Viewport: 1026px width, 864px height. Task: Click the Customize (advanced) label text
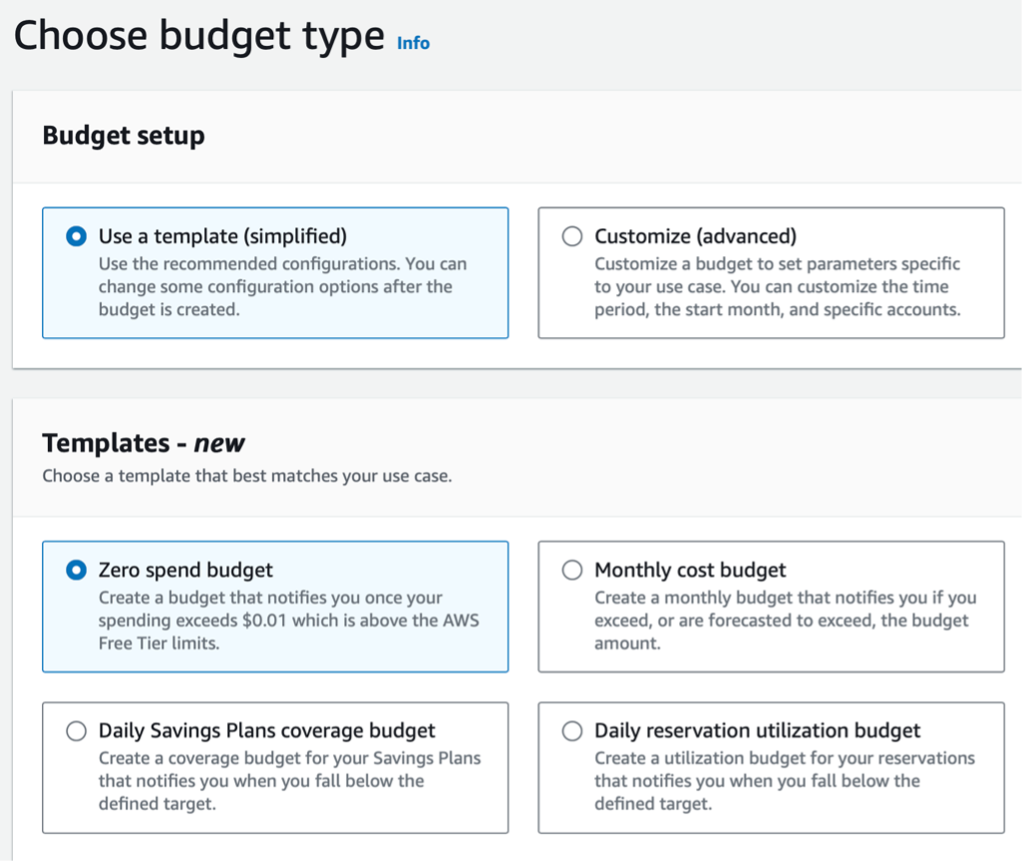[694, 236]
